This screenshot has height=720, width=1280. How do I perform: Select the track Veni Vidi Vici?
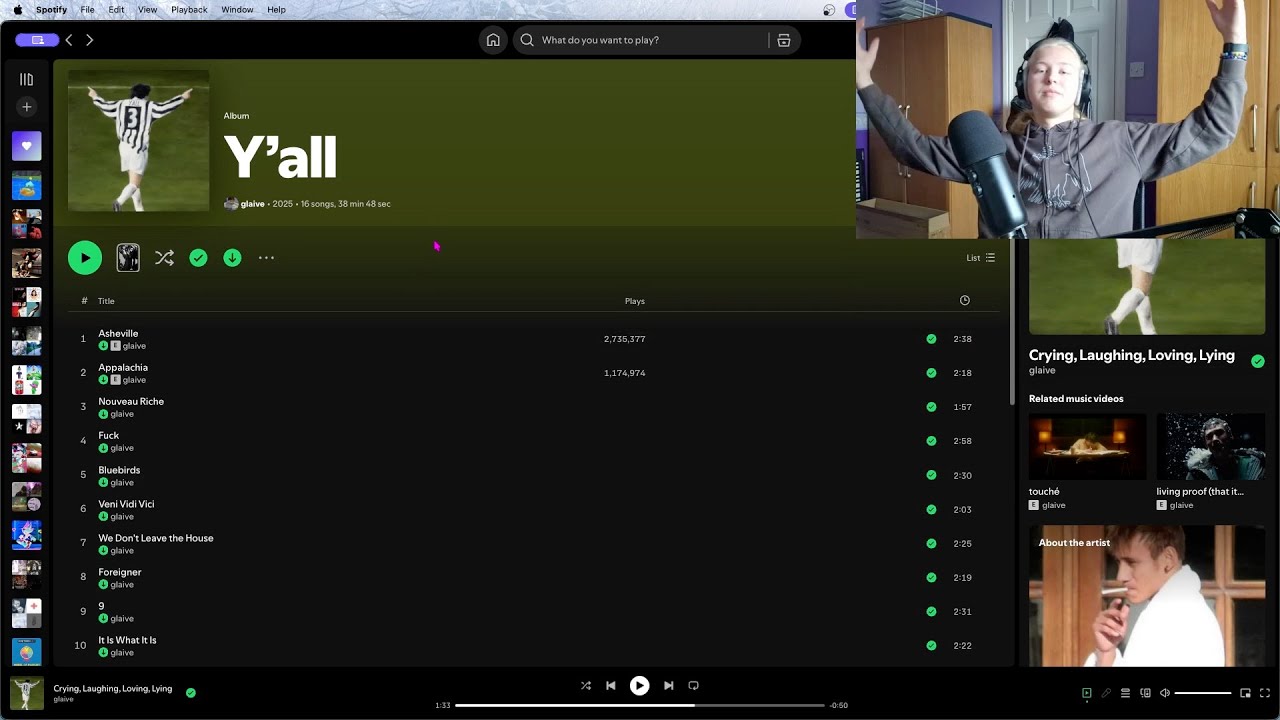[x=126, y=504]
